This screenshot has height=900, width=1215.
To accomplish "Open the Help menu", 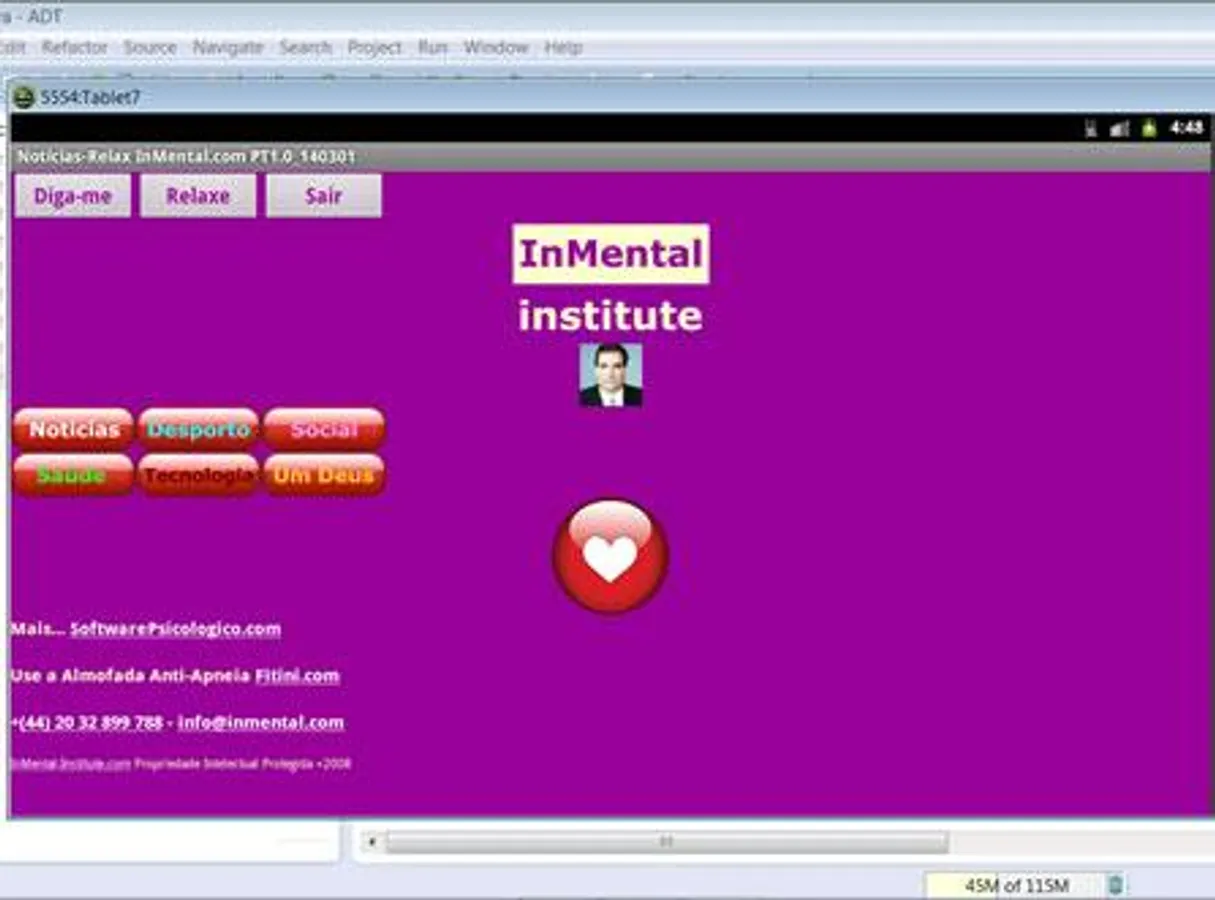I will tap(563, 47).
